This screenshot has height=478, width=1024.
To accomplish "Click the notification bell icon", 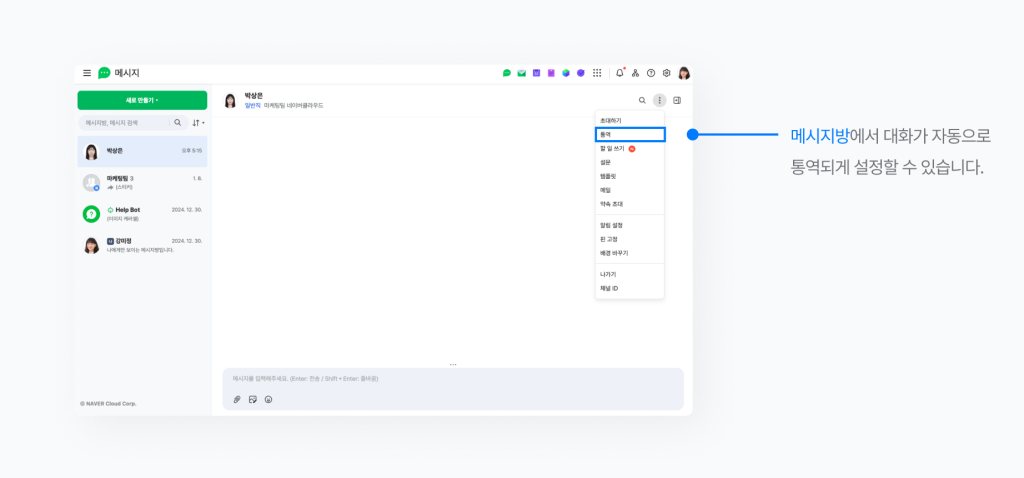I will [x=620, y=73].
